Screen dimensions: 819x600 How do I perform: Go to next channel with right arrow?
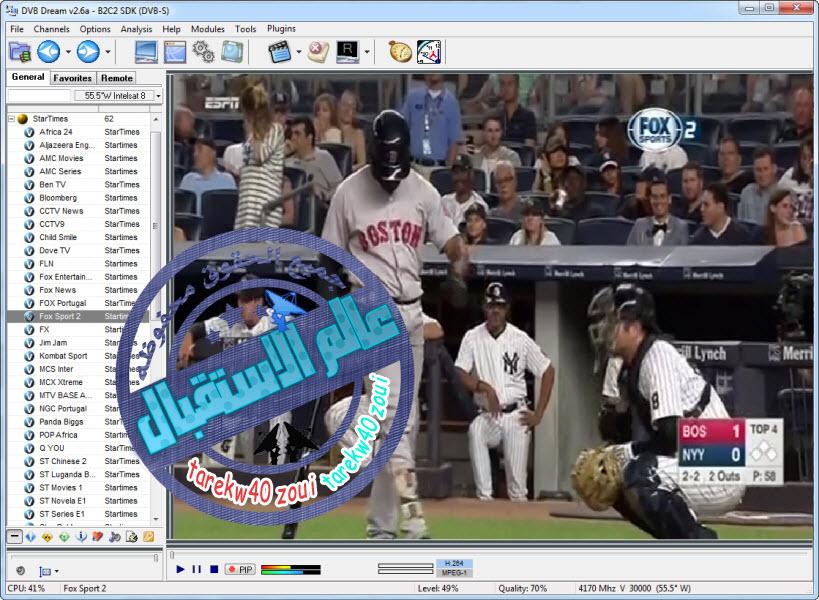coord(88,52)
